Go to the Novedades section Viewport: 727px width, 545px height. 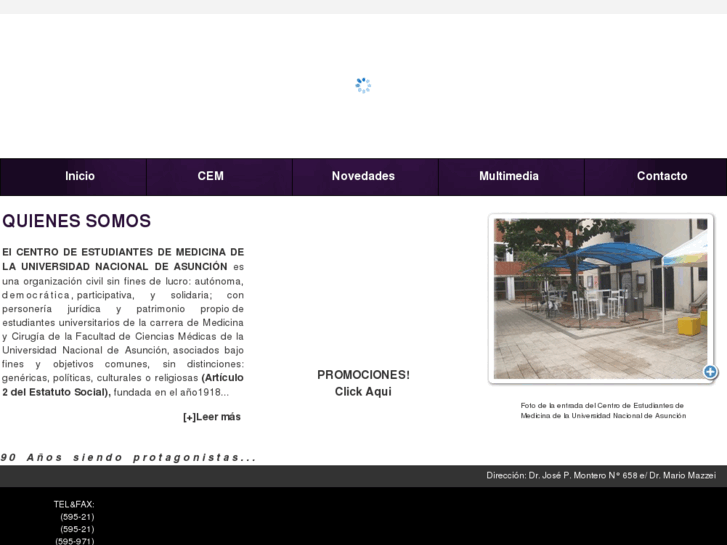[x=363, y=176]
